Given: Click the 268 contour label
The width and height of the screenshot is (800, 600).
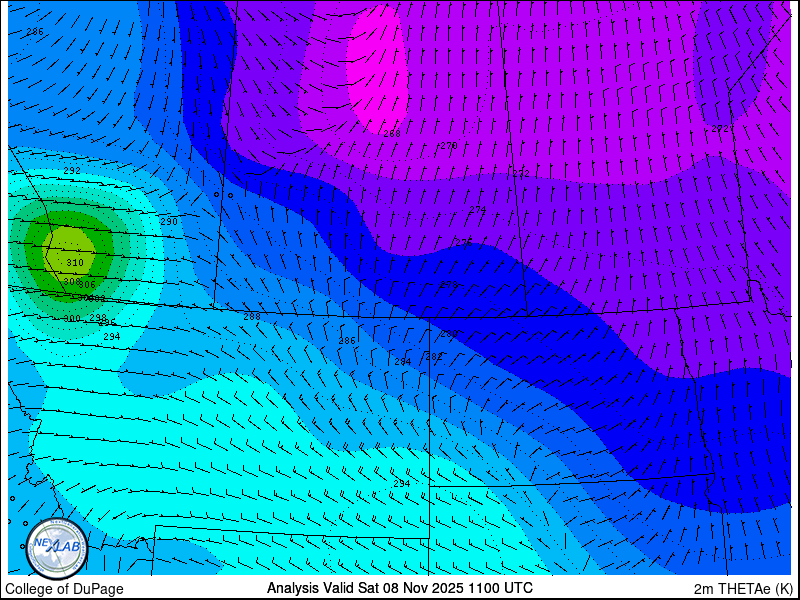Looking at the screenshot, I should (392, 134).
